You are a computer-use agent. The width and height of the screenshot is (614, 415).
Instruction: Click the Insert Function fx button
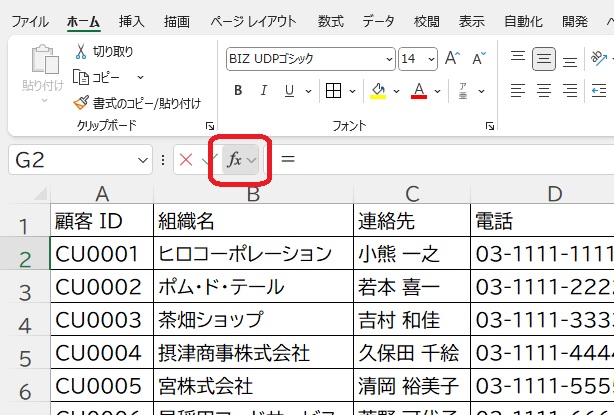(236, 160)
